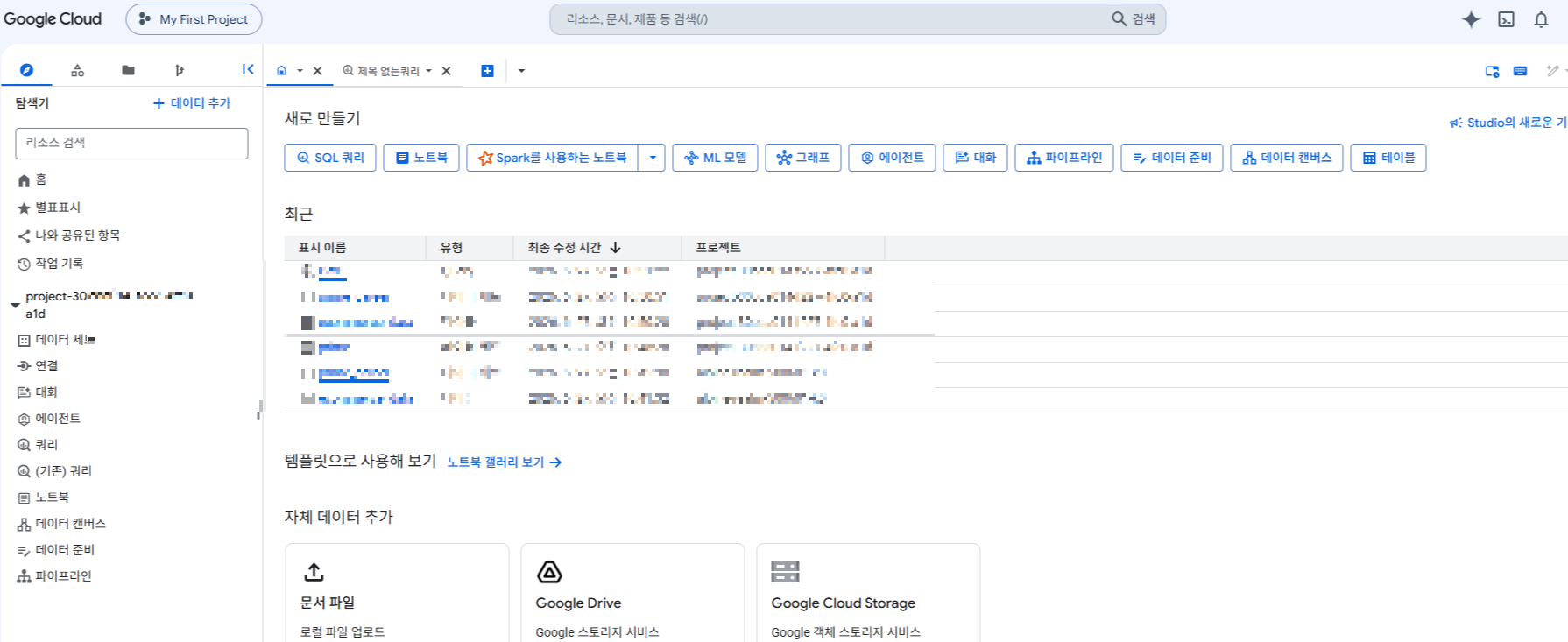
Task: Open the keyboard shortcuts icon top right
Action: (x=1521, y=71)
